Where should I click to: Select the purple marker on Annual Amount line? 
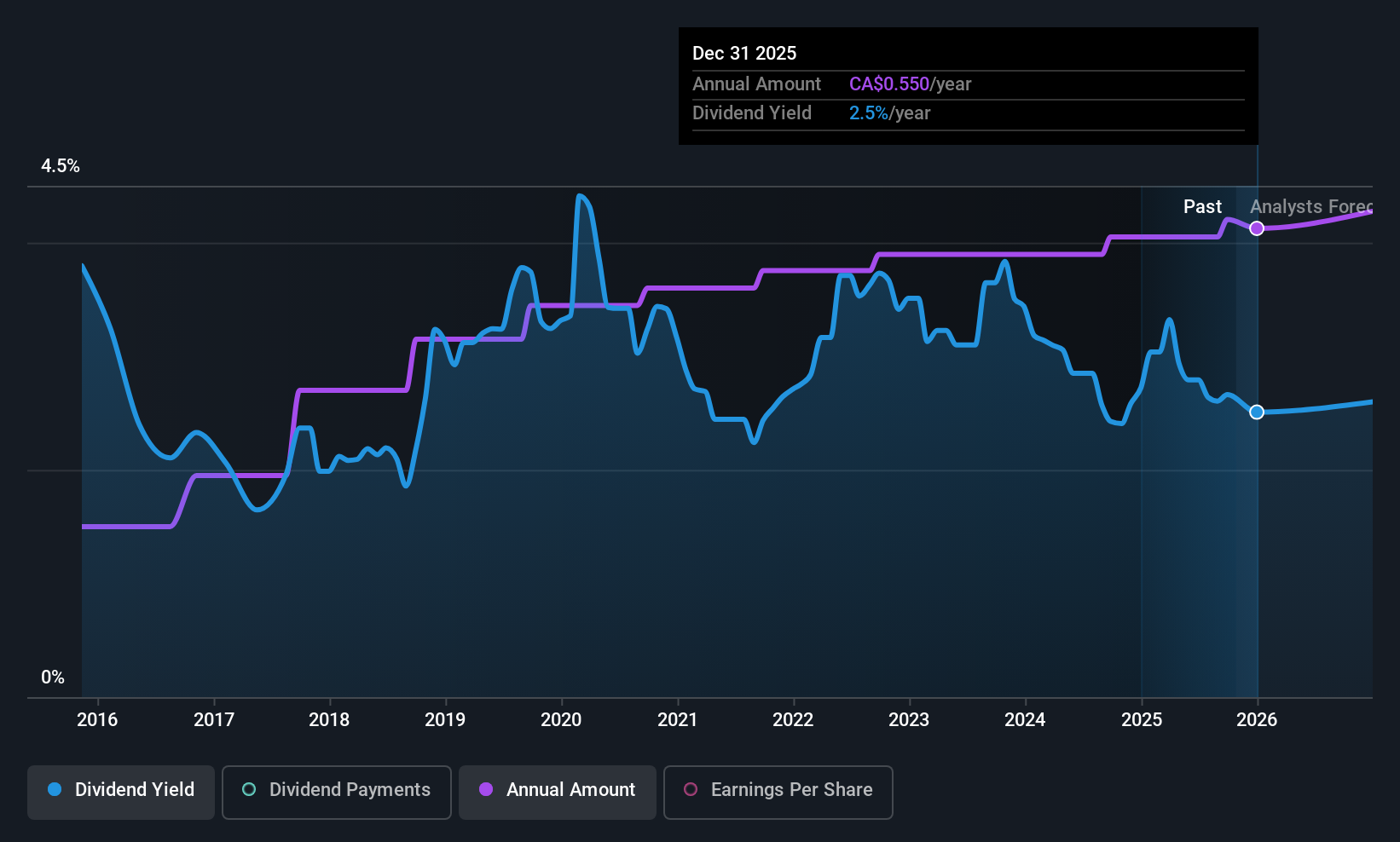(1256, 228)
